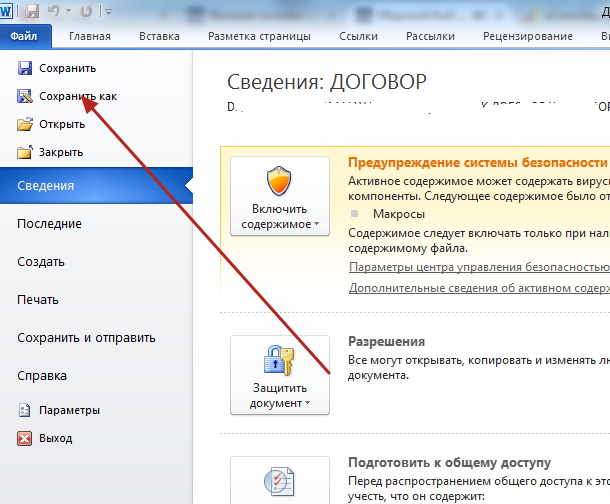Select Сохранить и отправить in the left menu

(86, 337)
